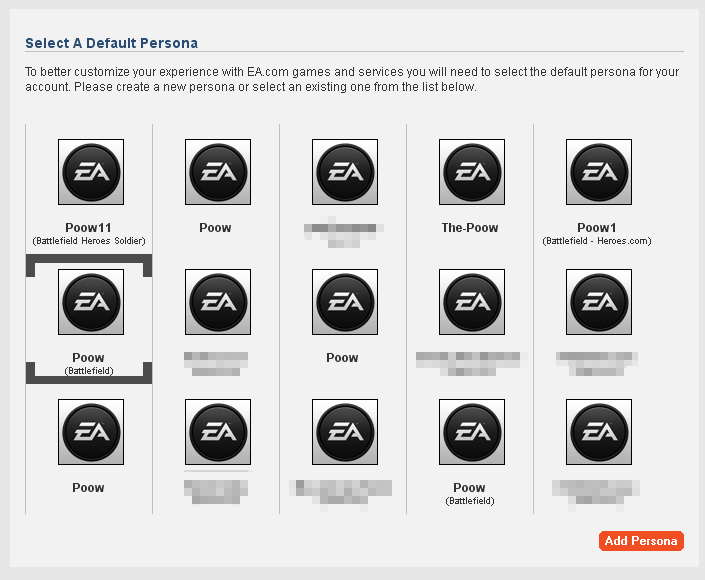Choose the Poow avatar in middle column center
The width and height of the screenshot is (705, 580).
tap(345, 302)
